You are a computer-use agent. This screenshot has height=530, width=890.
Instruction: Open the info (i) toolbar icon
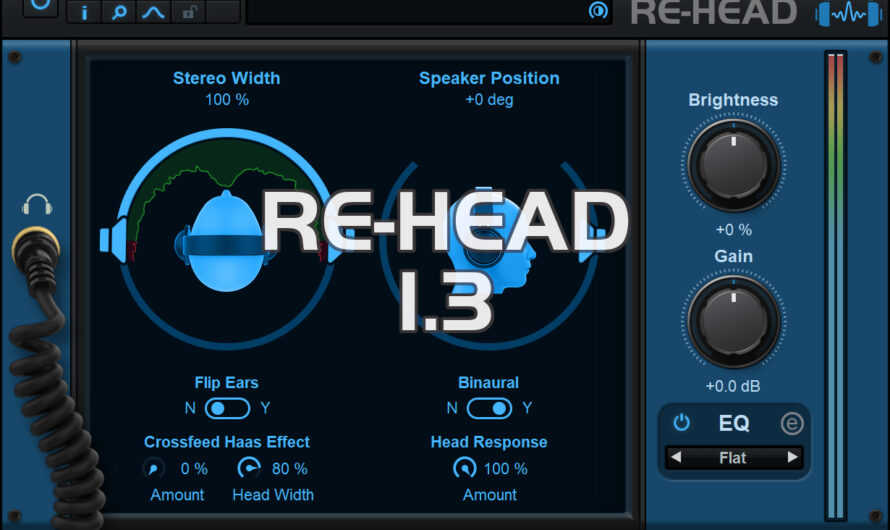click(x=84, y=11)
